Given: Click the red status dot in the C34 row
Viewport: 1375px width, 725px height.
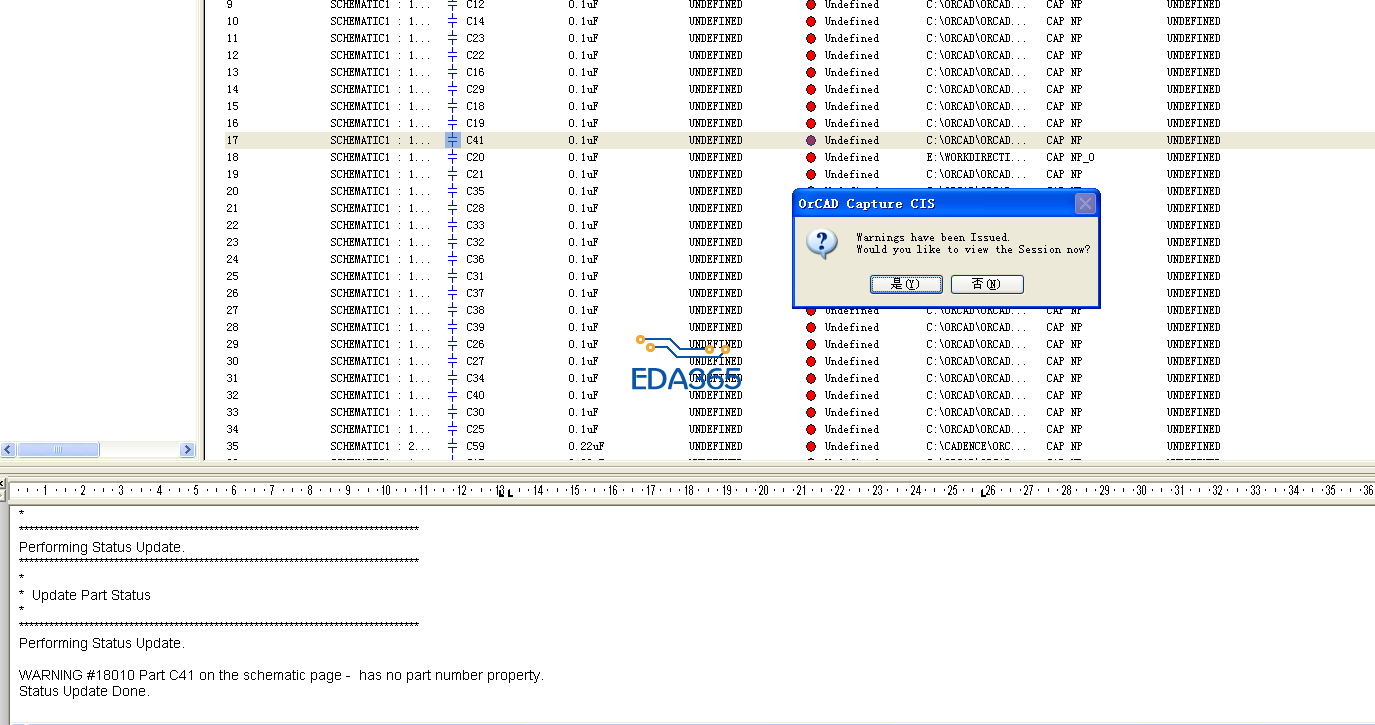Looking at the screenshot, I should point(811,378).
